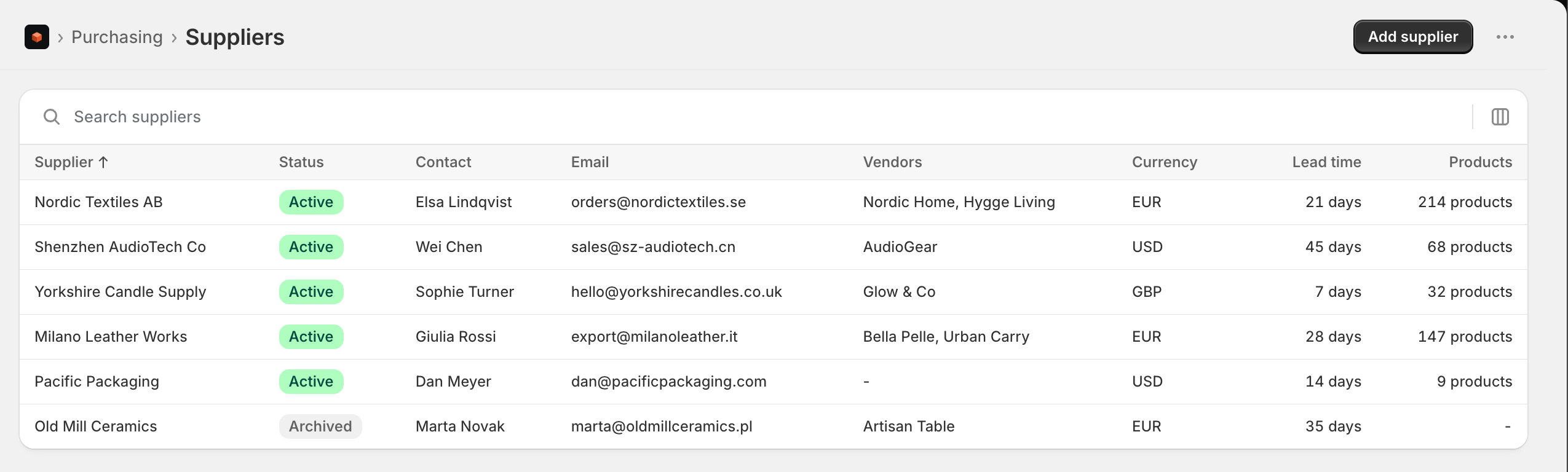Click Active badge for Yorkshire Candle Supply
Viewport: 1568px width, 472px height.
(x=311, y=292)
